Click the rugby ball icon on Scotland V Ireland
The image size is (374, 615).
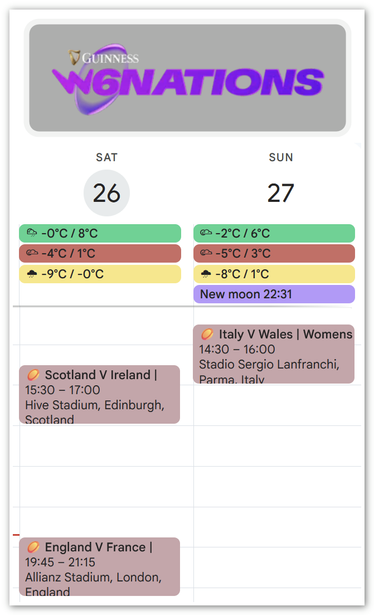pos(33,375)
